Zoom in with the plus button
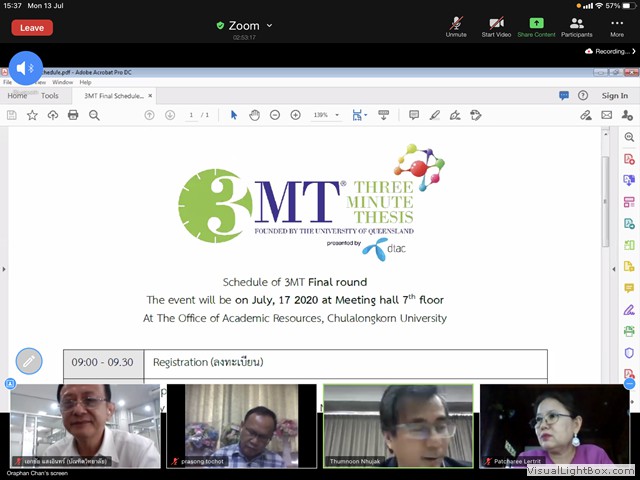Viewport: 640px width, 480px height. pyautogui.click(x=296, y=115)
